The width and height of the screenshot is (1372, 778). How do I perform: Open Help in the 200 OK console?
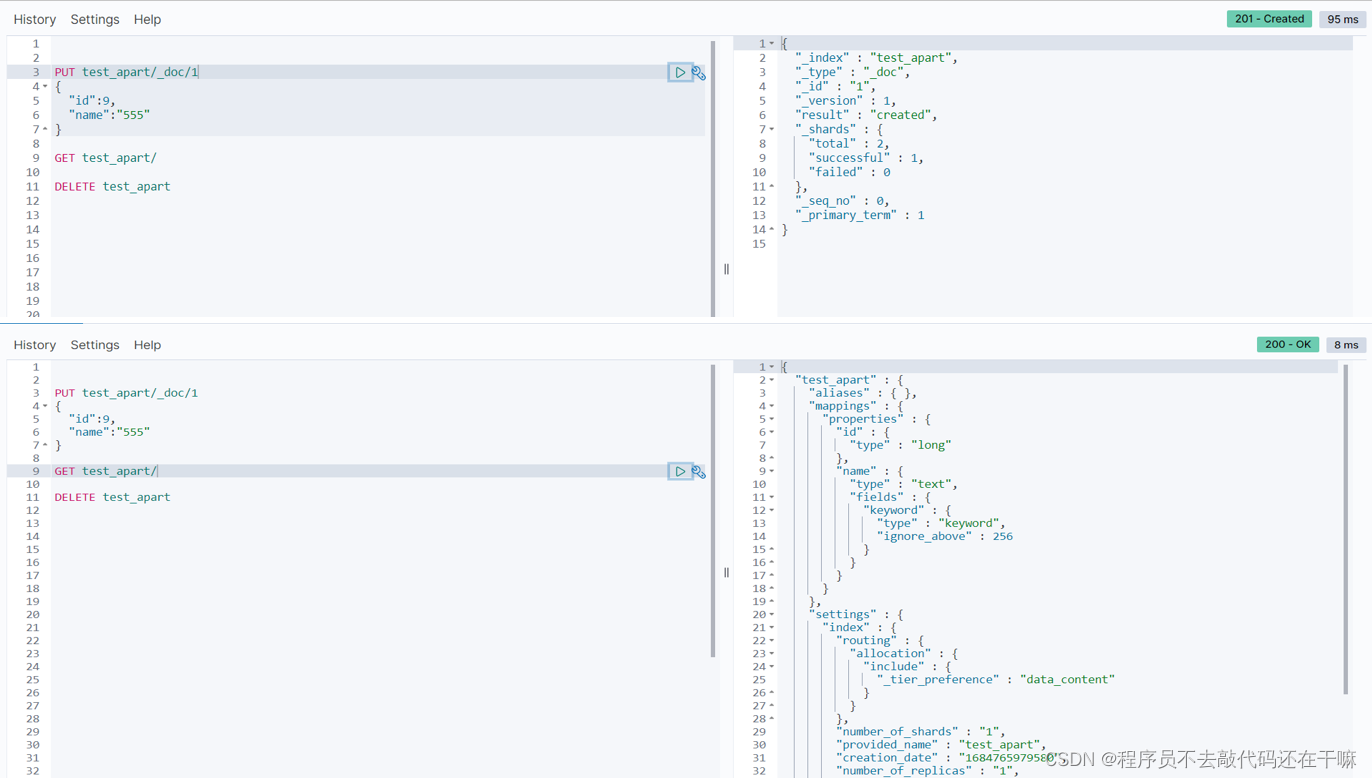tap(147, 345)
